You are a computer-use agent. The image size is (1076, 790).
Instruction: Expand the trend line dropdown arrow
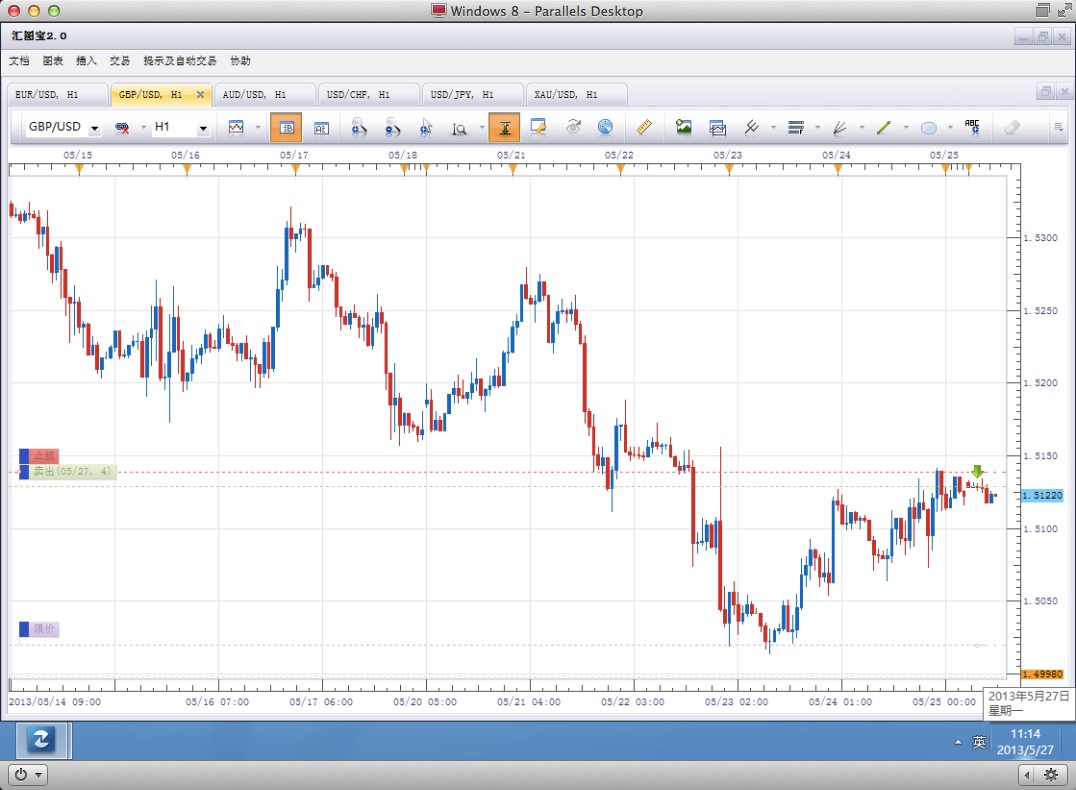[906, 128]
